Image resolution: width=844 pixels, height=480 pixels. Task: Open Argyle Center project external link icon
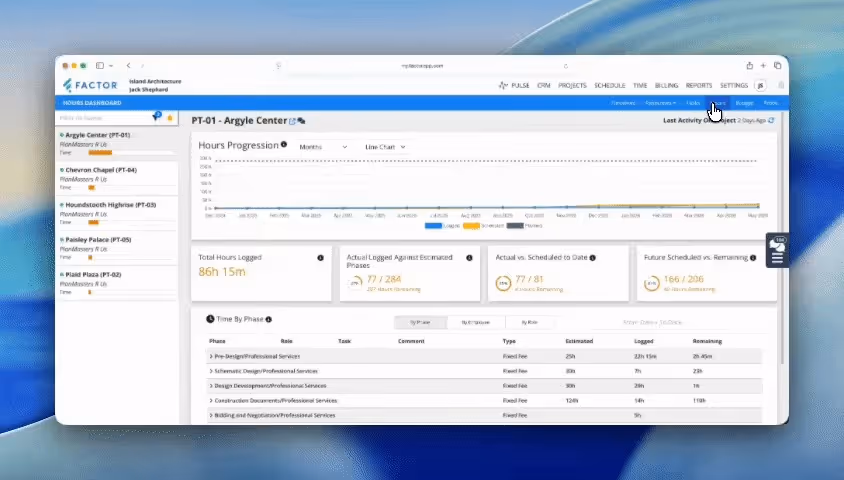tap(292, 121)
